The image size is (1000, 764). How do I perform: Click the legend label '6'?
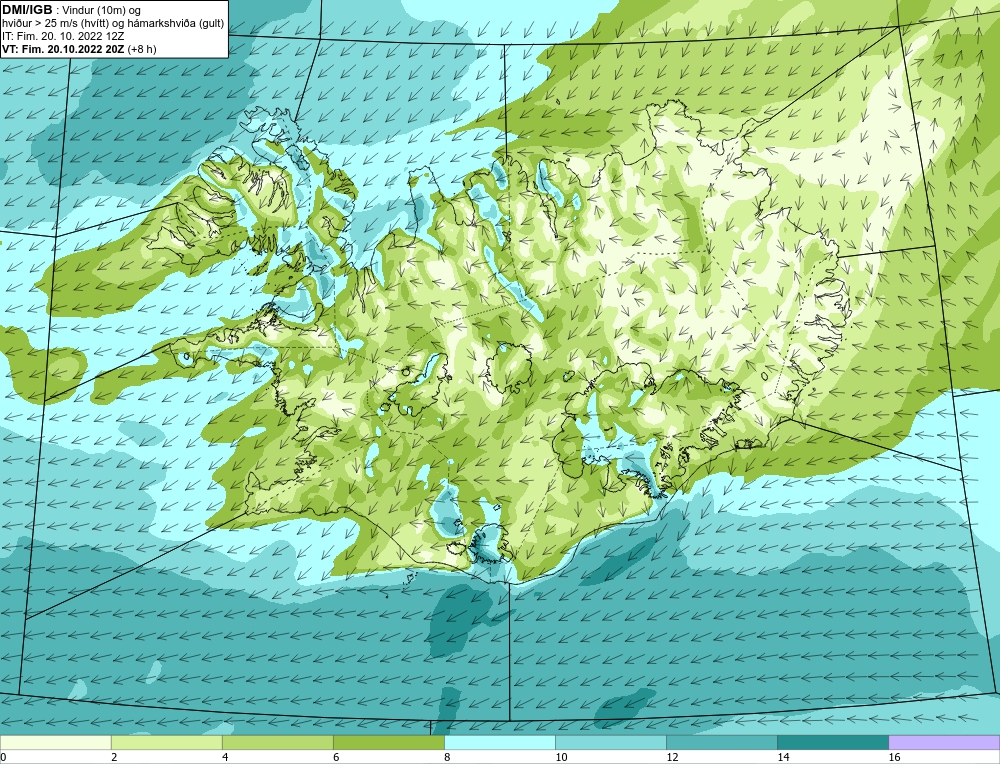pos(336,757)
